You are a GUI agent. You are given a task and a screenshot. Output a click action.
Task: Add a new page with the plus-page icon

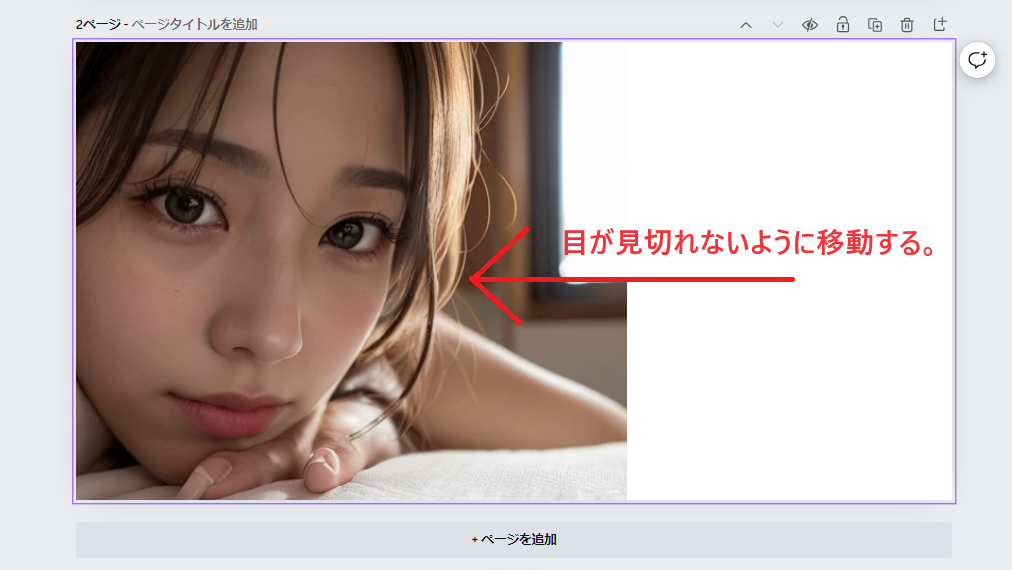(940, 25)
